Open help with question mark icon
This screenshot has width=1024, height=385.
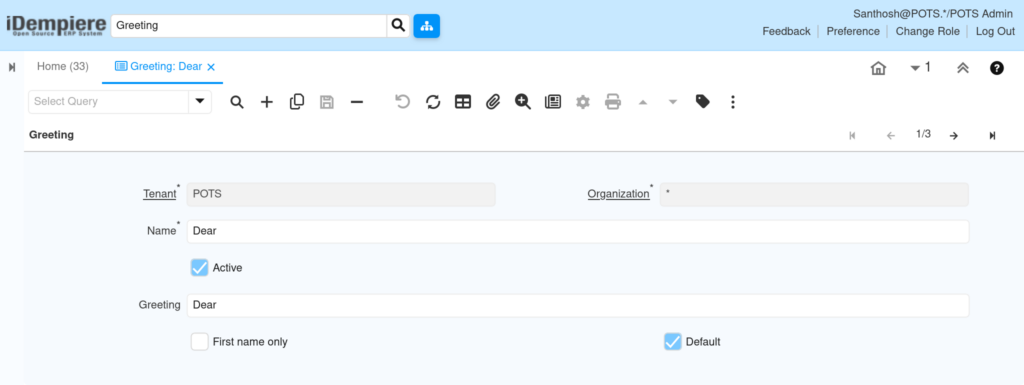point(997,68)
